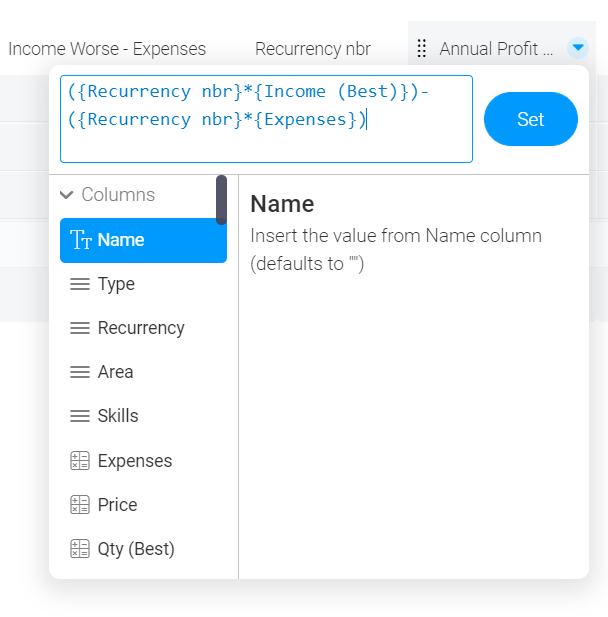Click the lines icon next to Type
608x617 pixels.
coord(80,284)
